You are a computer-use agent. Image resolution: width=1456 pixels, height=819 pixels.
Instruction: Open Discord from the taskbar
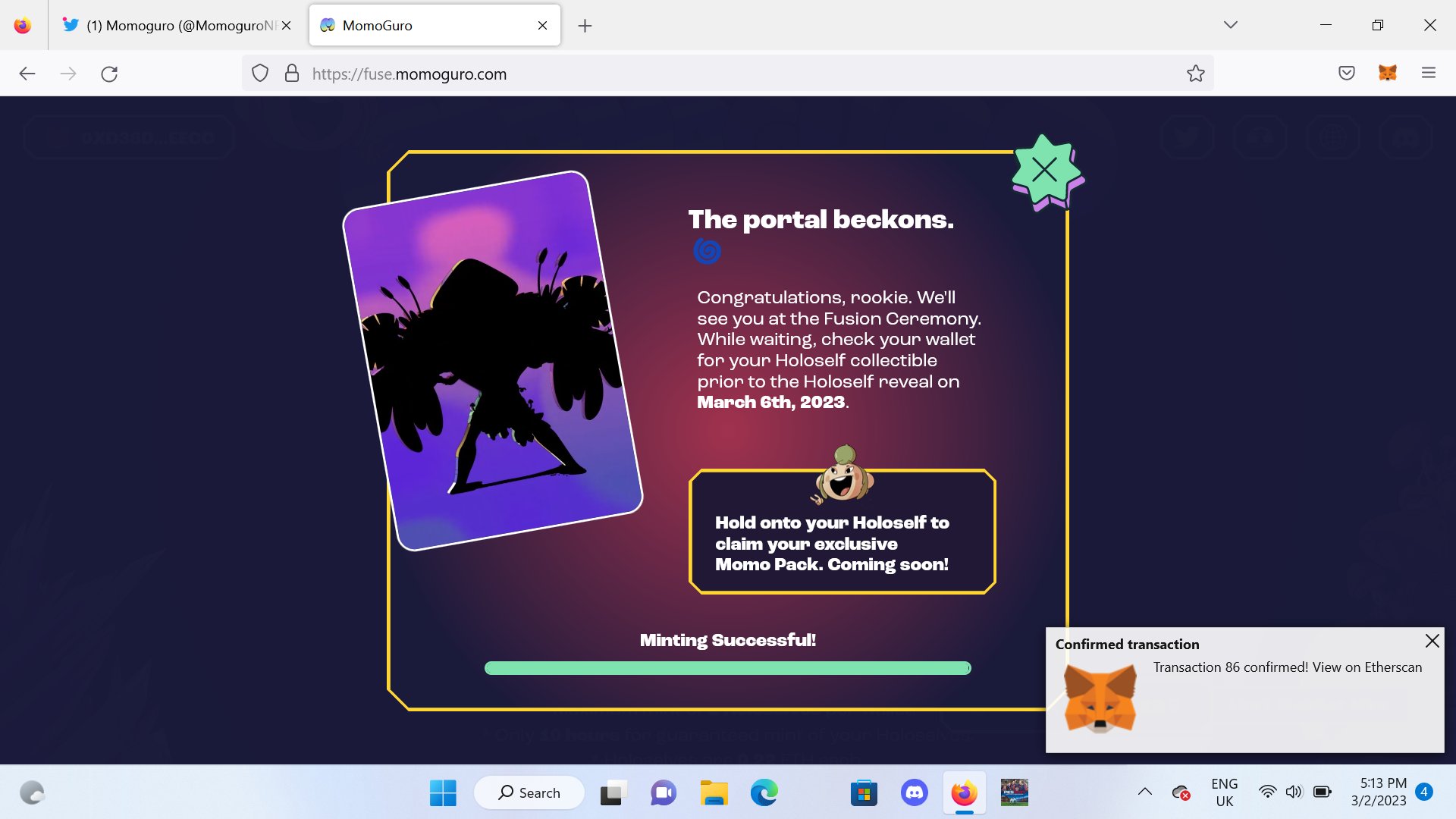pos(914,792)
